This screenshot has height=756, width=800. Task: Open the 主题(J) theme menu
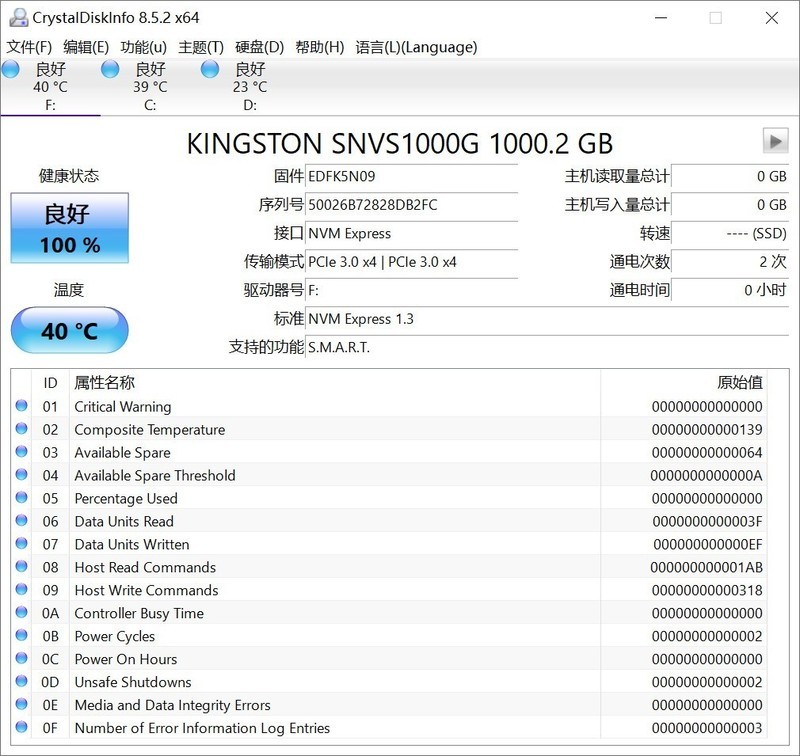[204, 46]
